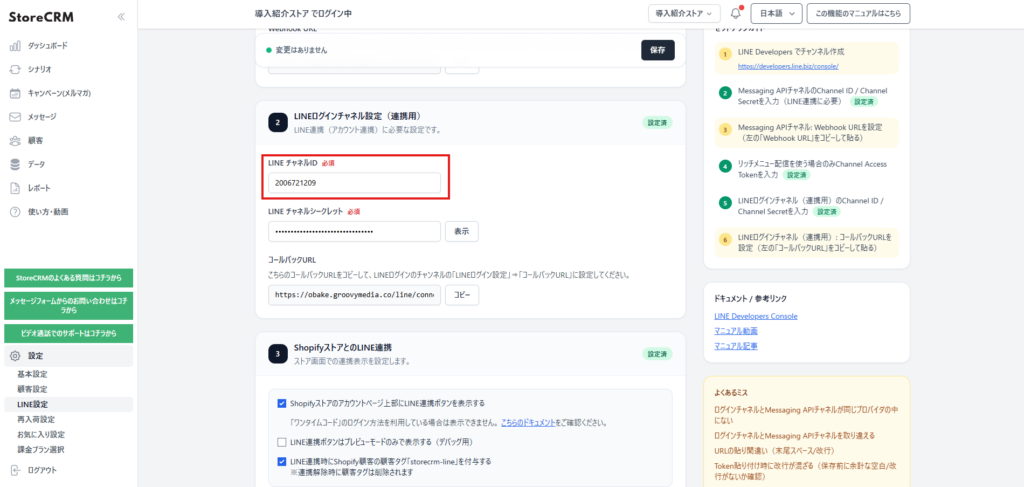The height and width of the screenshot is (487, 1024).
Task: Open the 日本語 language dropdown
Action: 777,14
